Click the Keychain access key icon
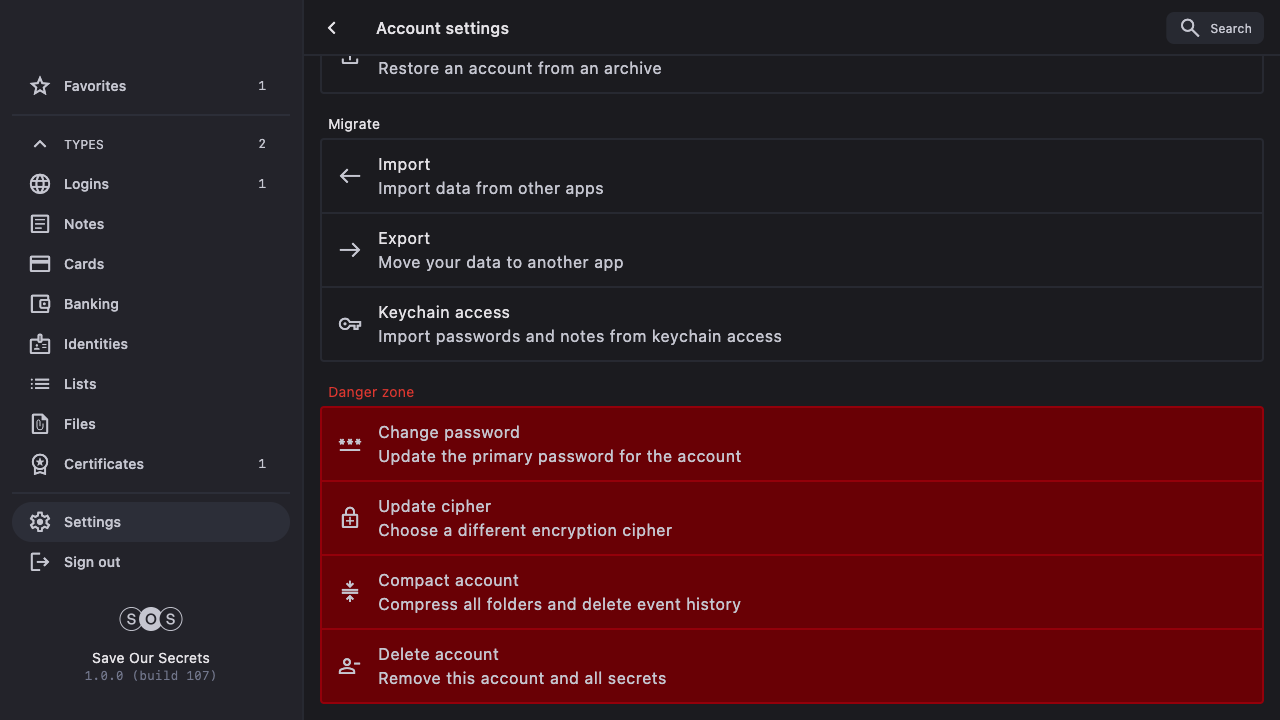The image size is (1280, 720). click(x=350, y=324)
